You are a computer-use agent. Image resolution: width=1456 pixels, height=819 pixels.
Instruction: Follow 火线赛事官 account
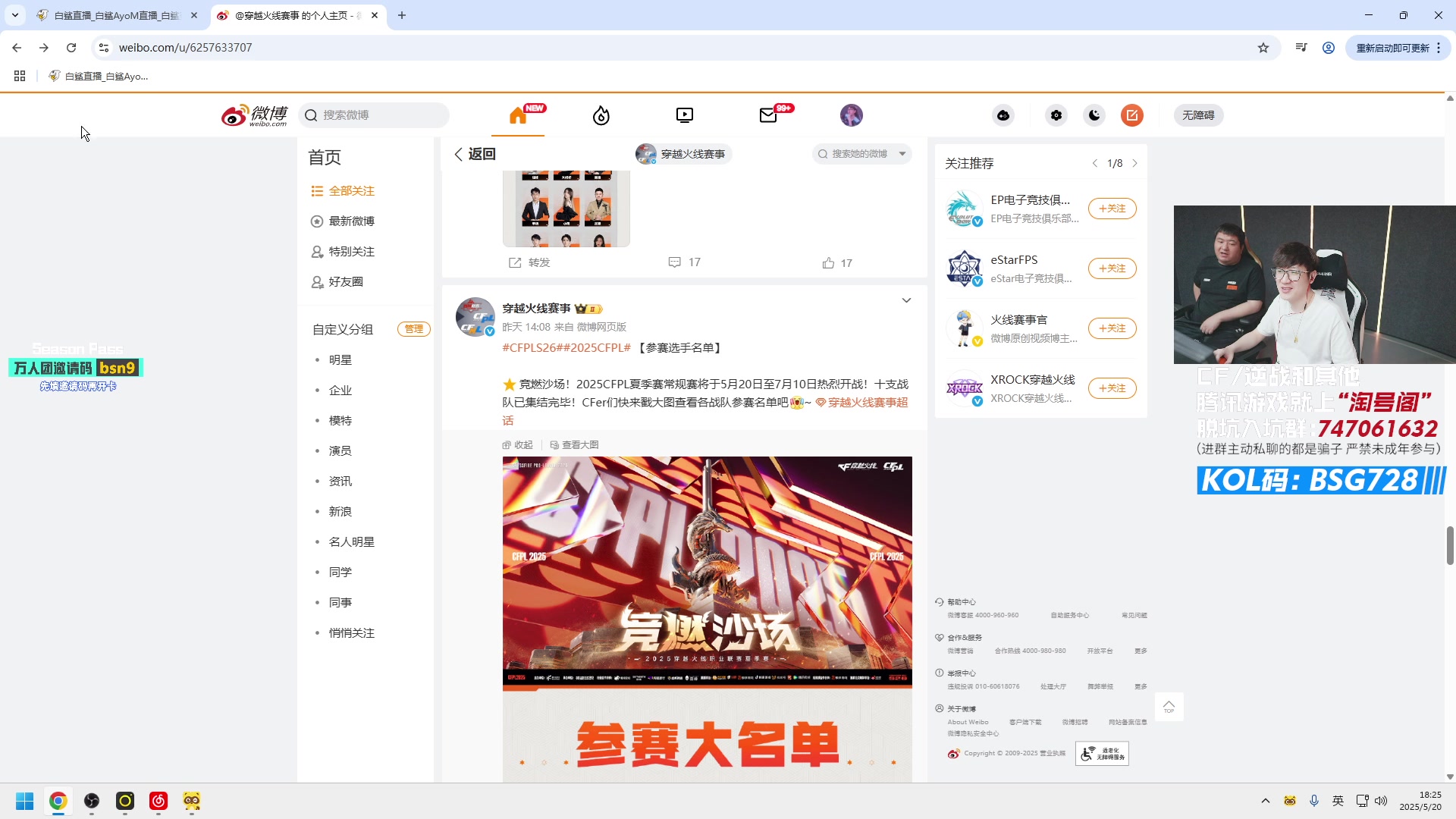coord(1112,328)
